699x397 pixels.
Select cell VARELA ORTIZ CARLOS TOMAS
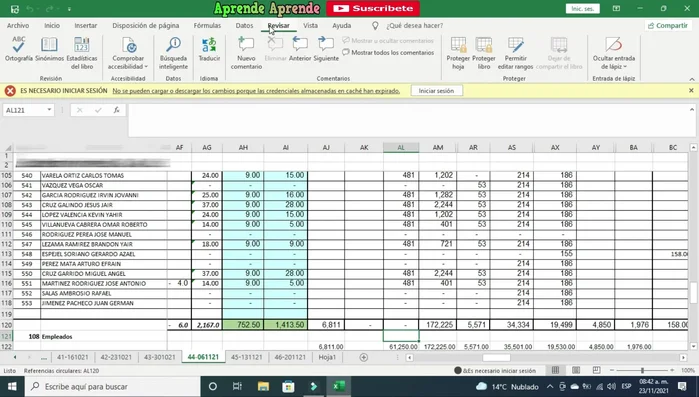click(x=103, y=176)
